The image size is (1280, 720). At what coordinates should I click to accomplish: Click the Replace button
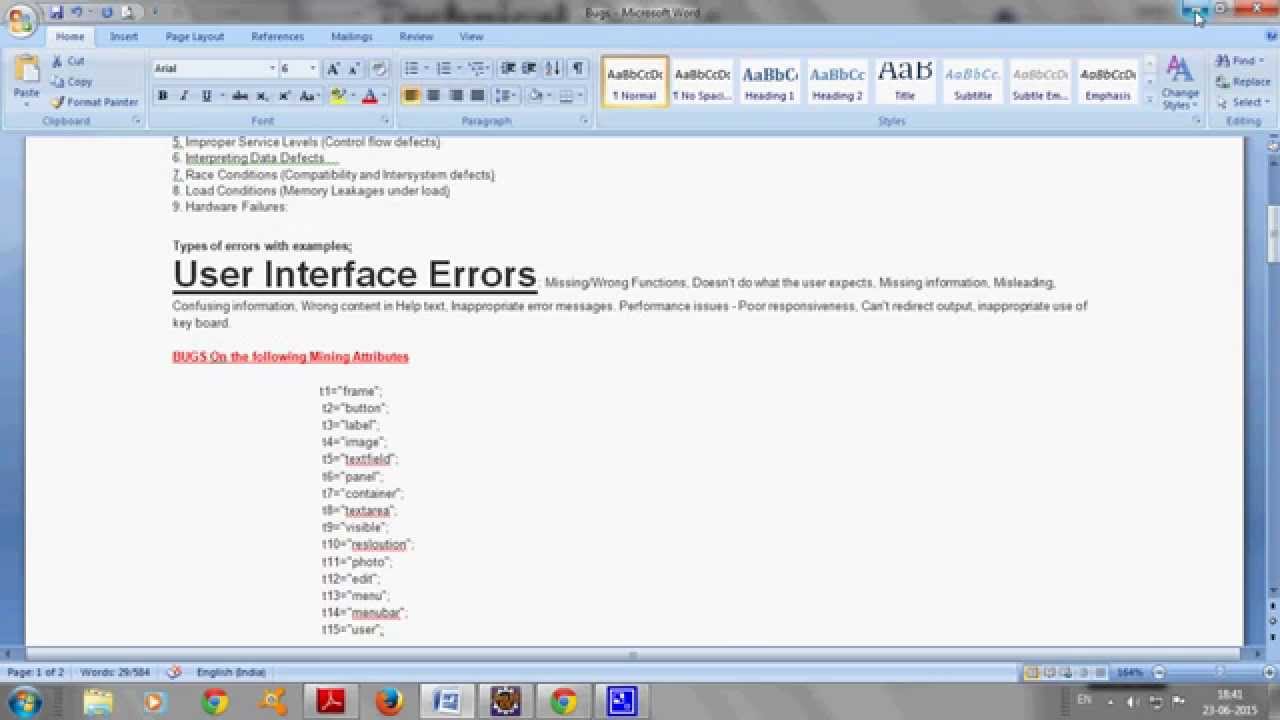click(x=1243, y=82)
